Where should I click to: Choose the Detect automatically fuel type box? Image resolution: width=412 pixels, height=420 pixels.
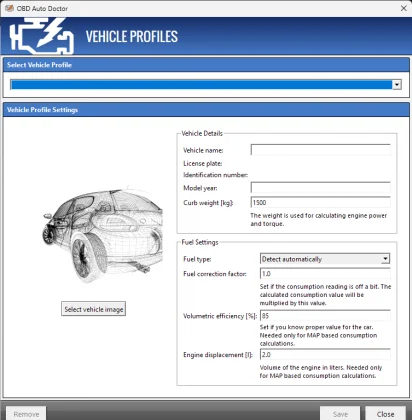pos(325,259)
